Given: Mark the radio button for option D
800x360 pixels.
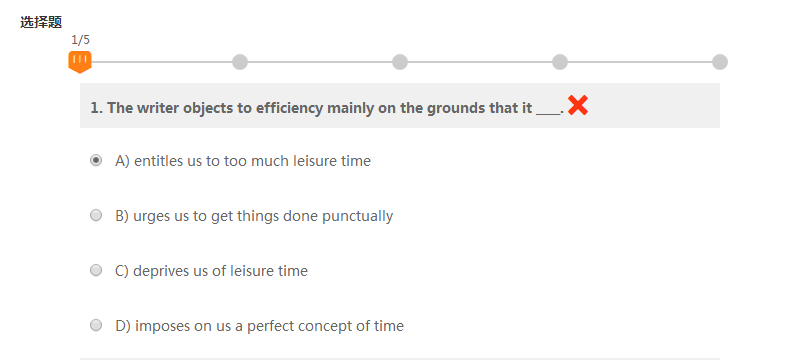Looking at the screenshot, I should click(96, 325).
